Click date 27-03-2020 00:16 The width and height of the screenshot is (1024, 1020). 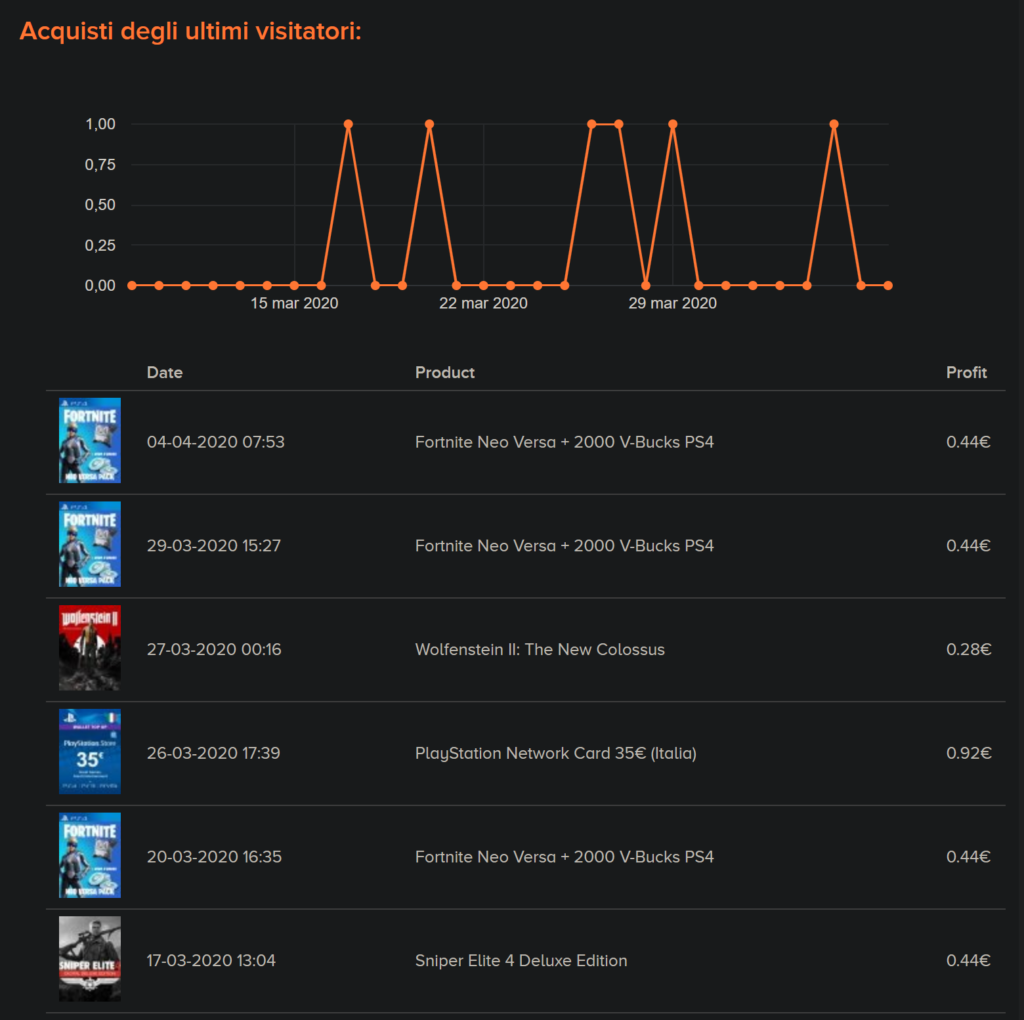(214, 650)
